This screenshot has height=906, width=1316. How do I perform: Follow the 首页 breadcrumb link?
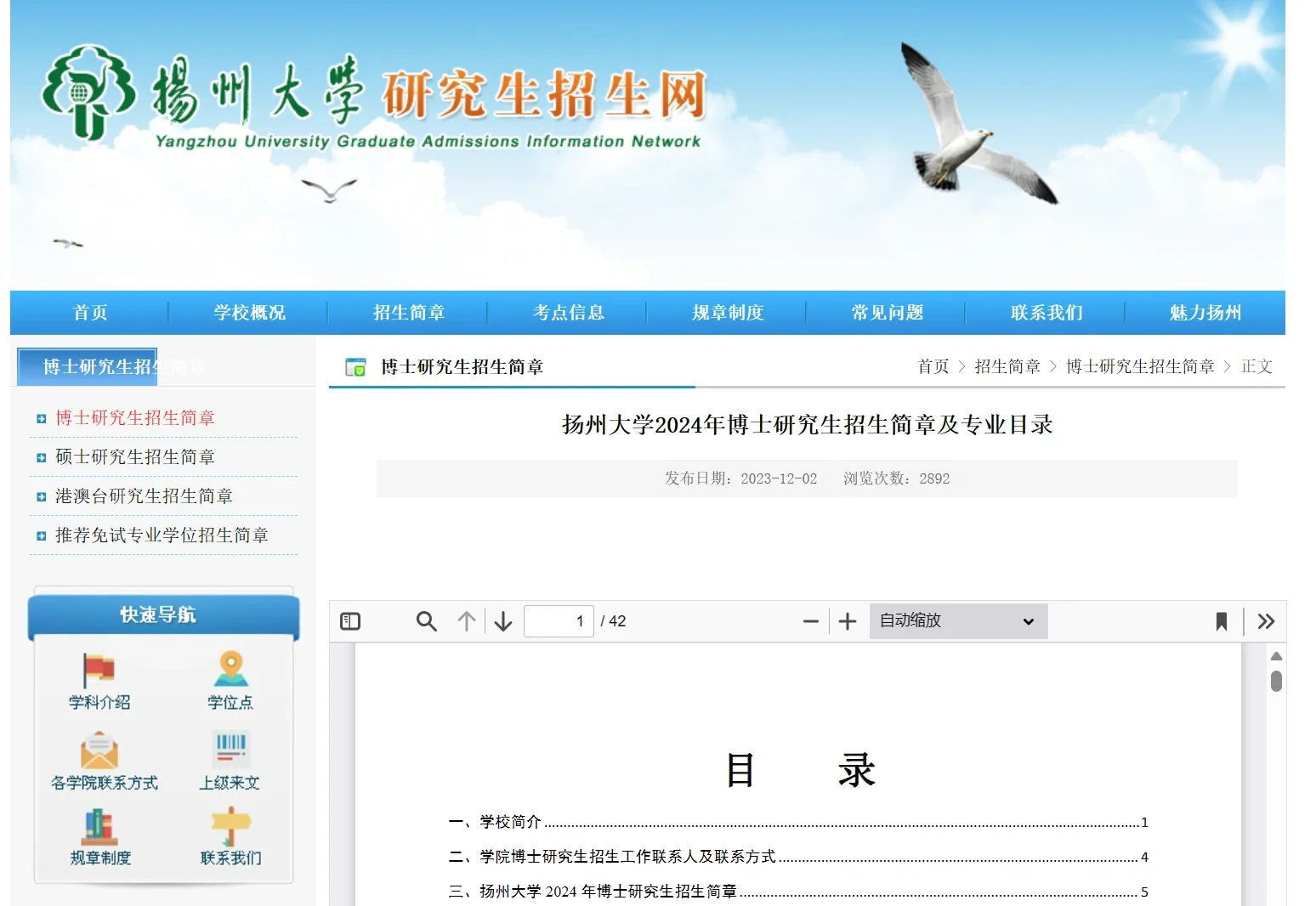point(933,366)
